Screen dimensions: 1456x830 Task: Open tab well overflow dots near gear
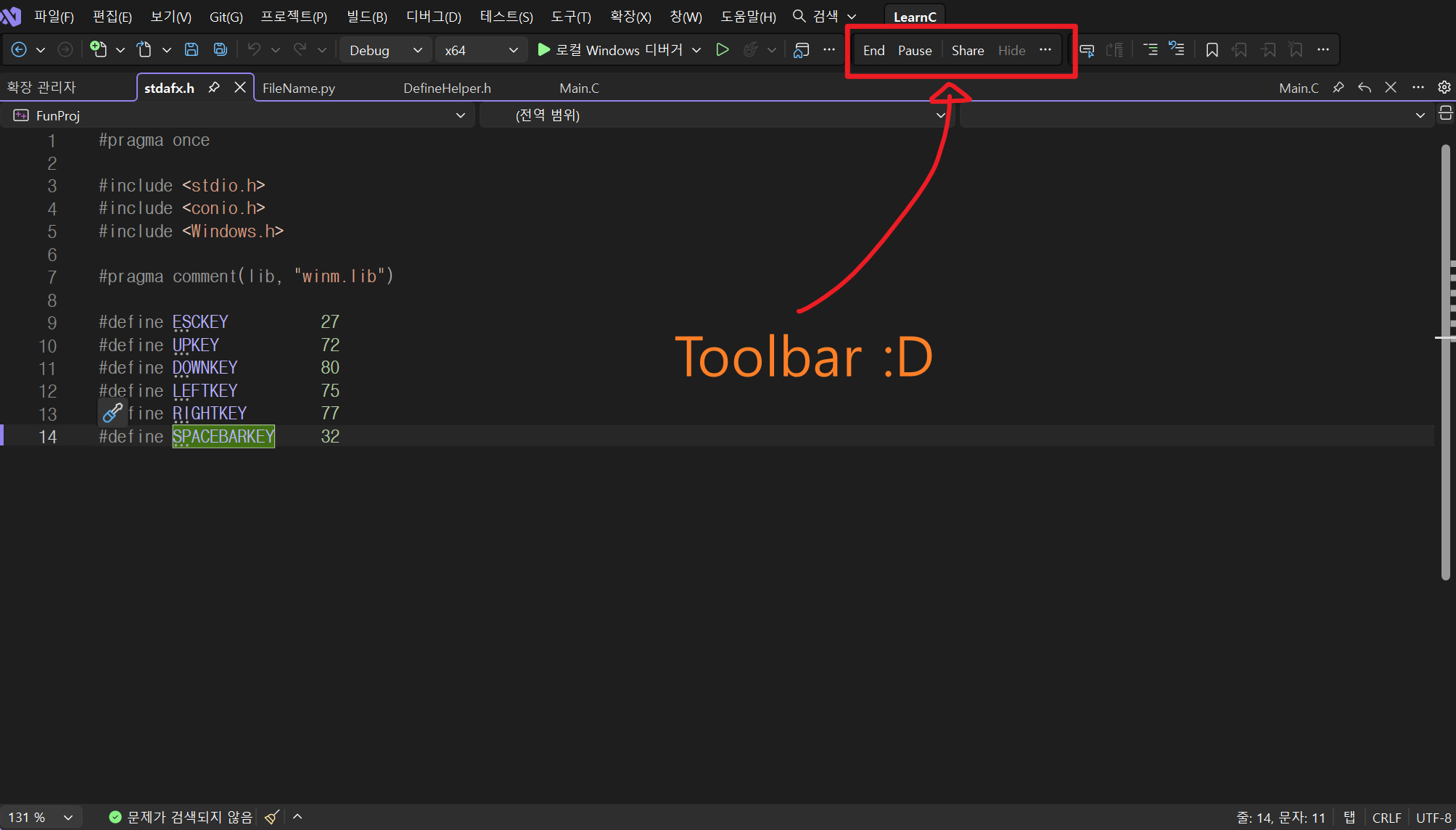tap(1418, 88)
